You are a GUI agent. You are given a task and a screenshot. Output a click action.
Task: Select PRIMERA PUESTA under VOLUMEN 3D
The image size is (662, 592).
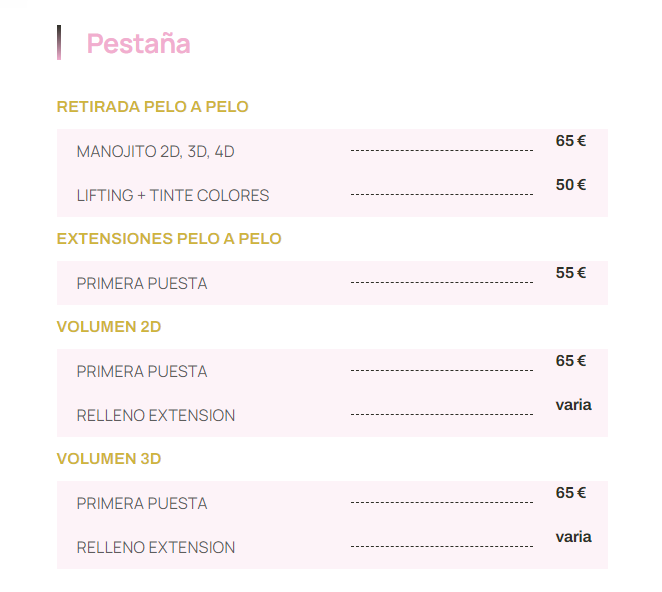pyautogui.click(x=142, y=503)
